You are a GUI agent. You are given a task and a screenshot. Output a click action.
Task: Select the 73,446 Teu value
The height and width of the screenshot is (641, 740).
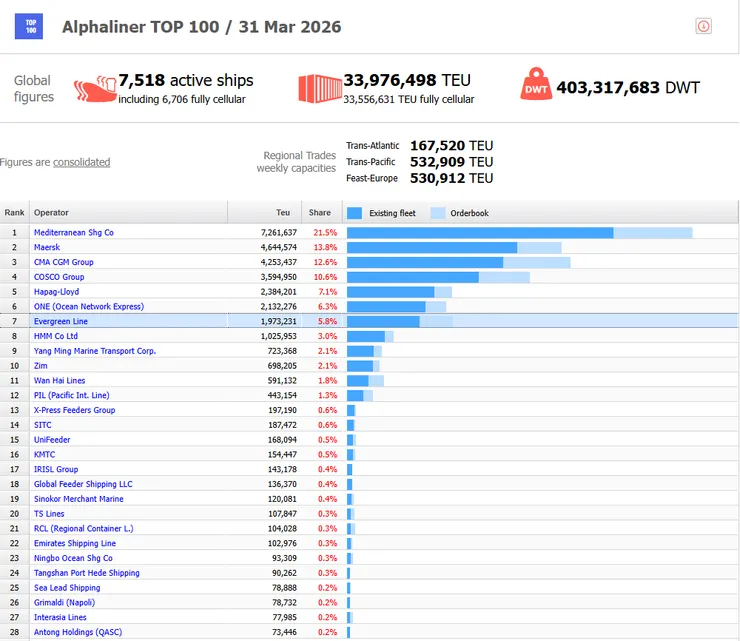pos(284,632)
